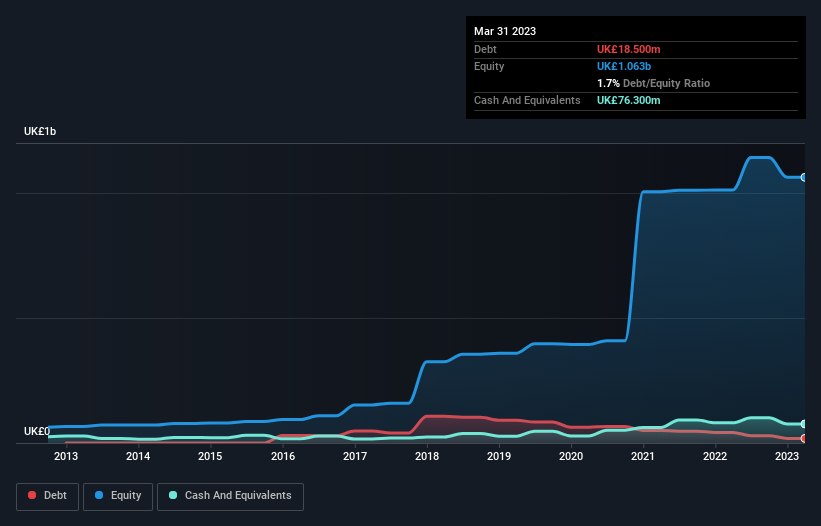
Task: Click the 2023 x-axis label
Action: coord(787,456)
